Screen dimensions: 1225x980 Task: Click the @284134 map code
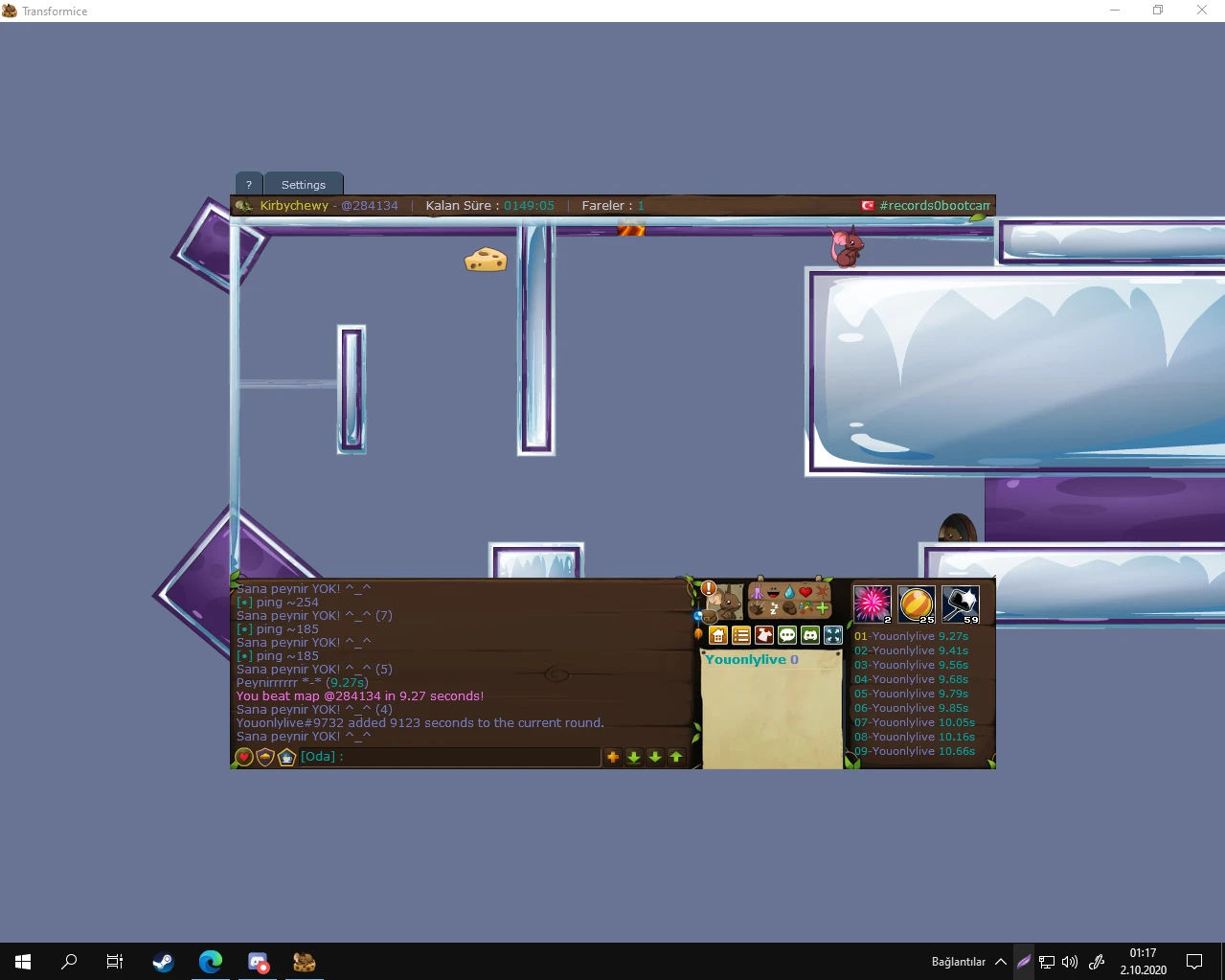pyautogui.click(x=370, y=206)
